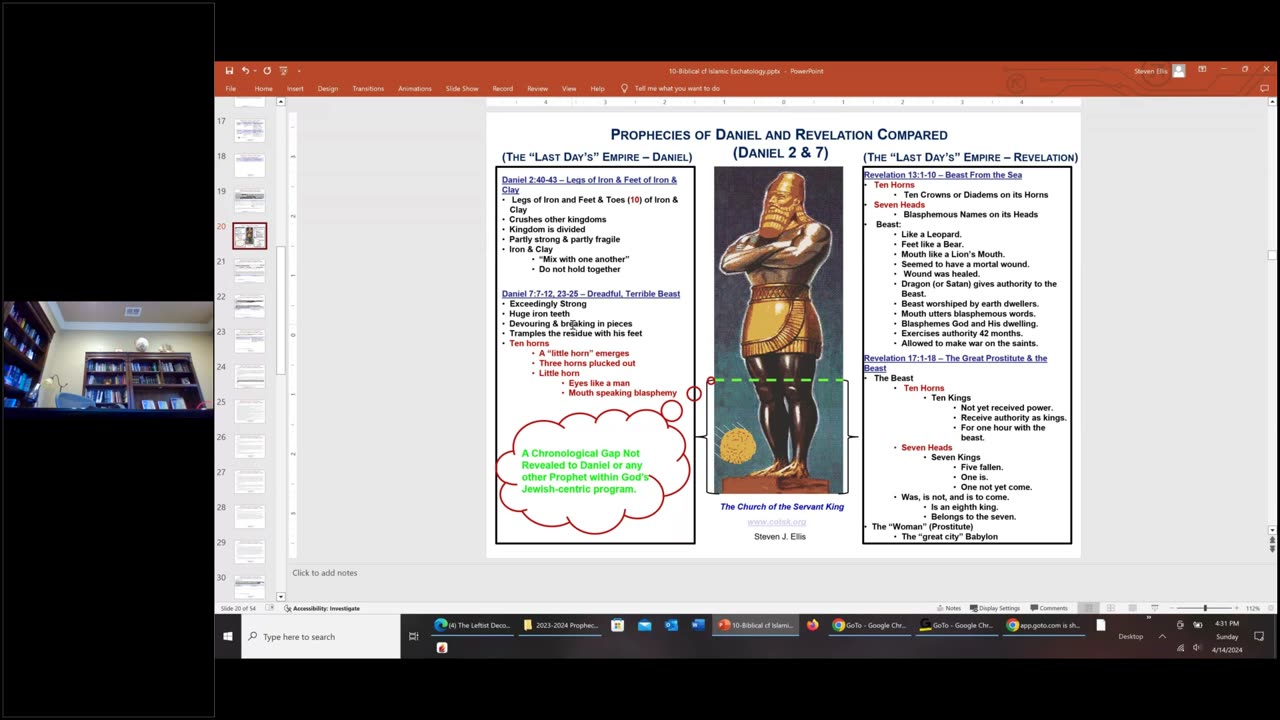
Task: Redo the last action
Action: pyautogui.click(x=267, y=71)
